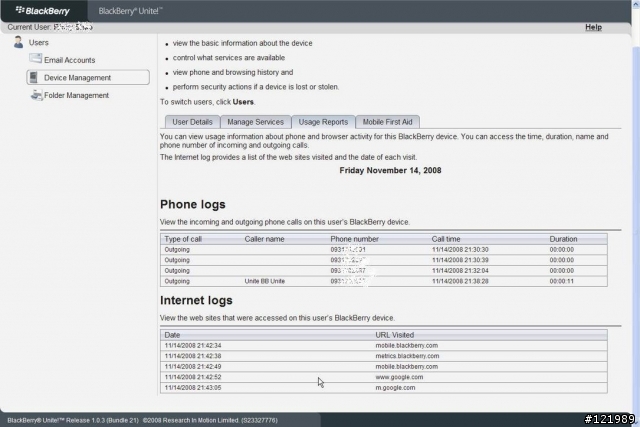
Task: Click the Duration column header
Action: click(x=563, y=239)
